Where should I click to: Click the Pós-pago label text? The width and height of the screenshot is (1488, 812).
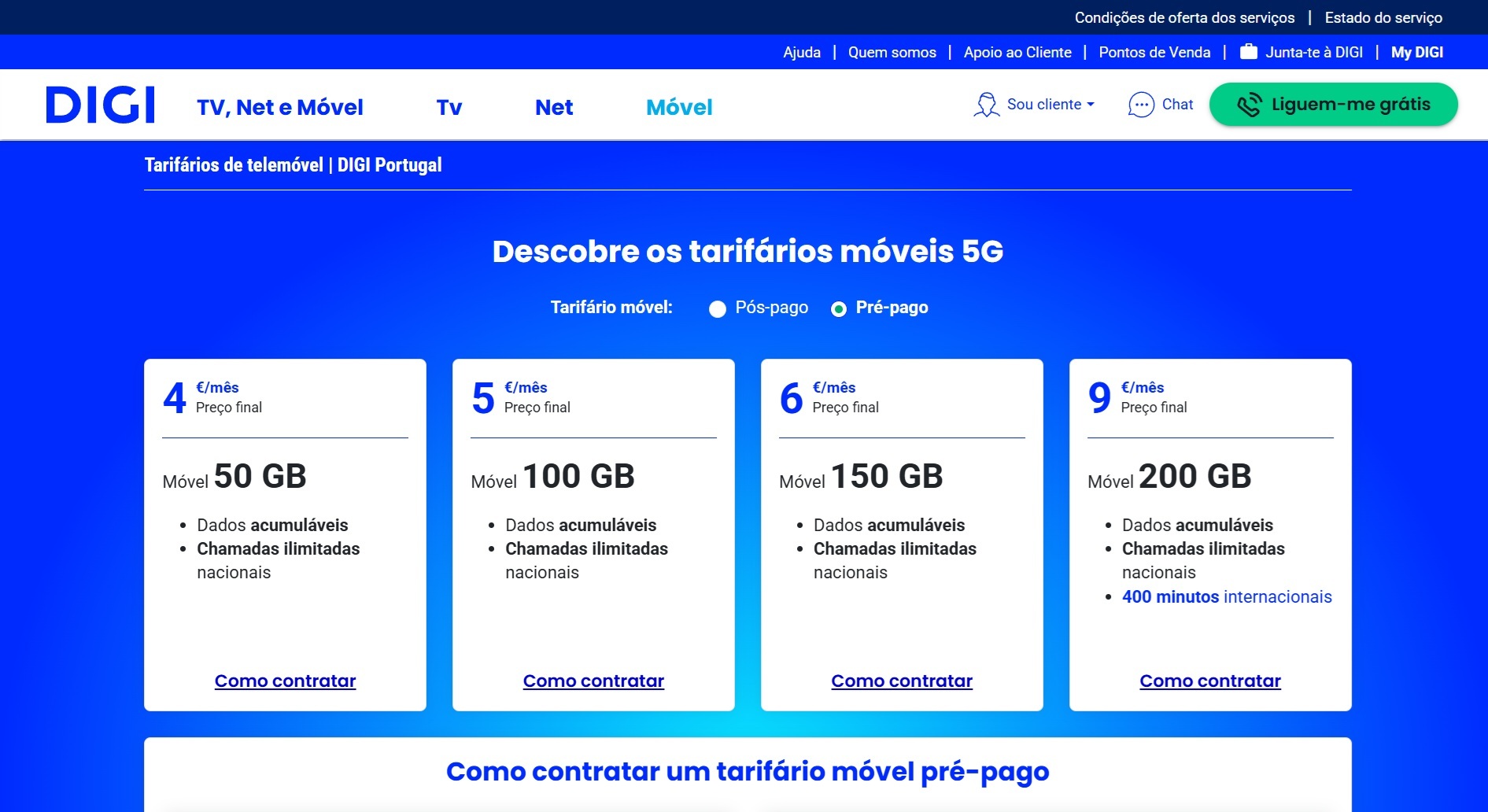tap(771, 308)
